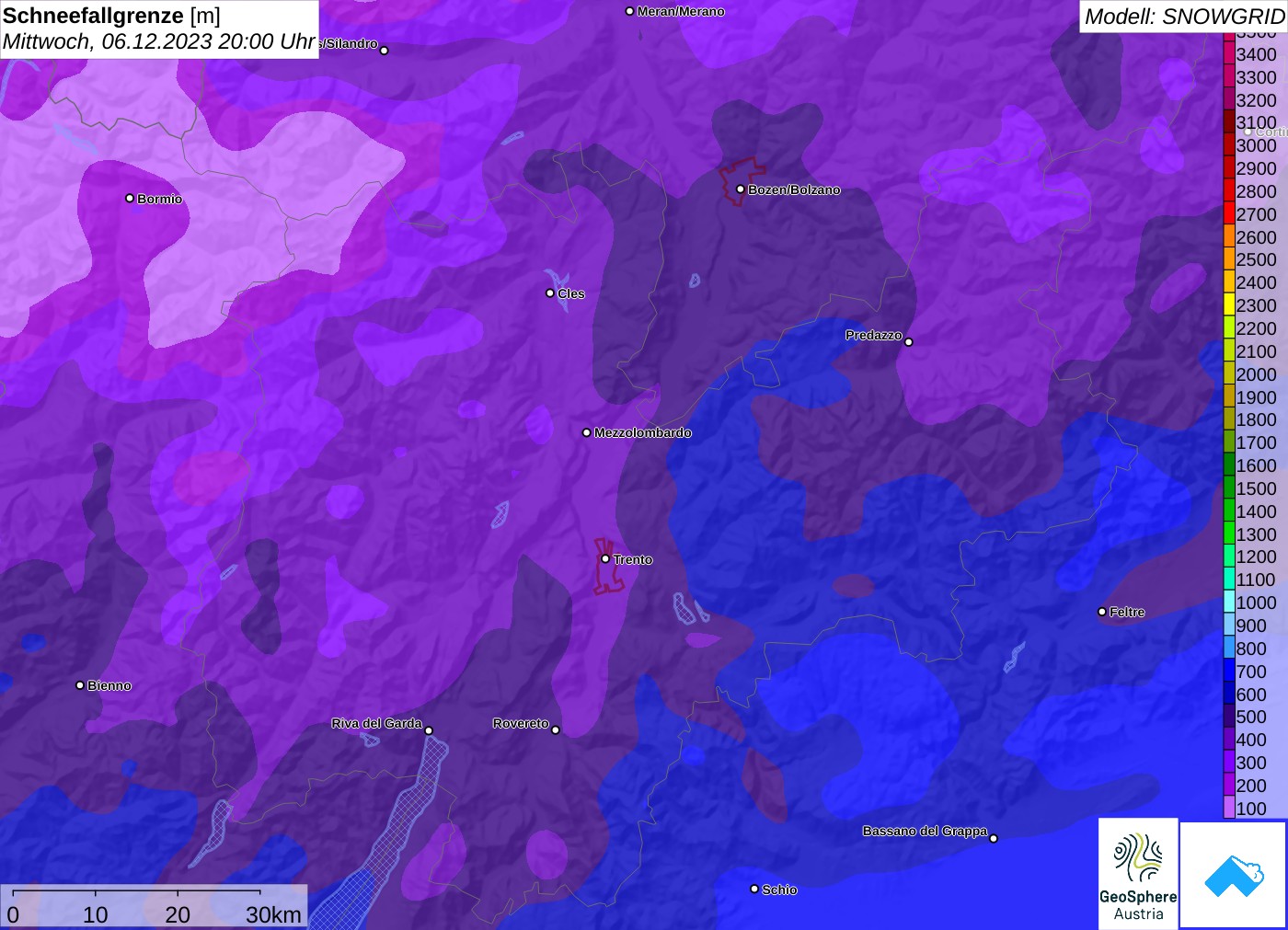Click the 'Schneefallgrenze [m]' title
The width and height of the screenshot is (1288, 930).
[111, 16]
